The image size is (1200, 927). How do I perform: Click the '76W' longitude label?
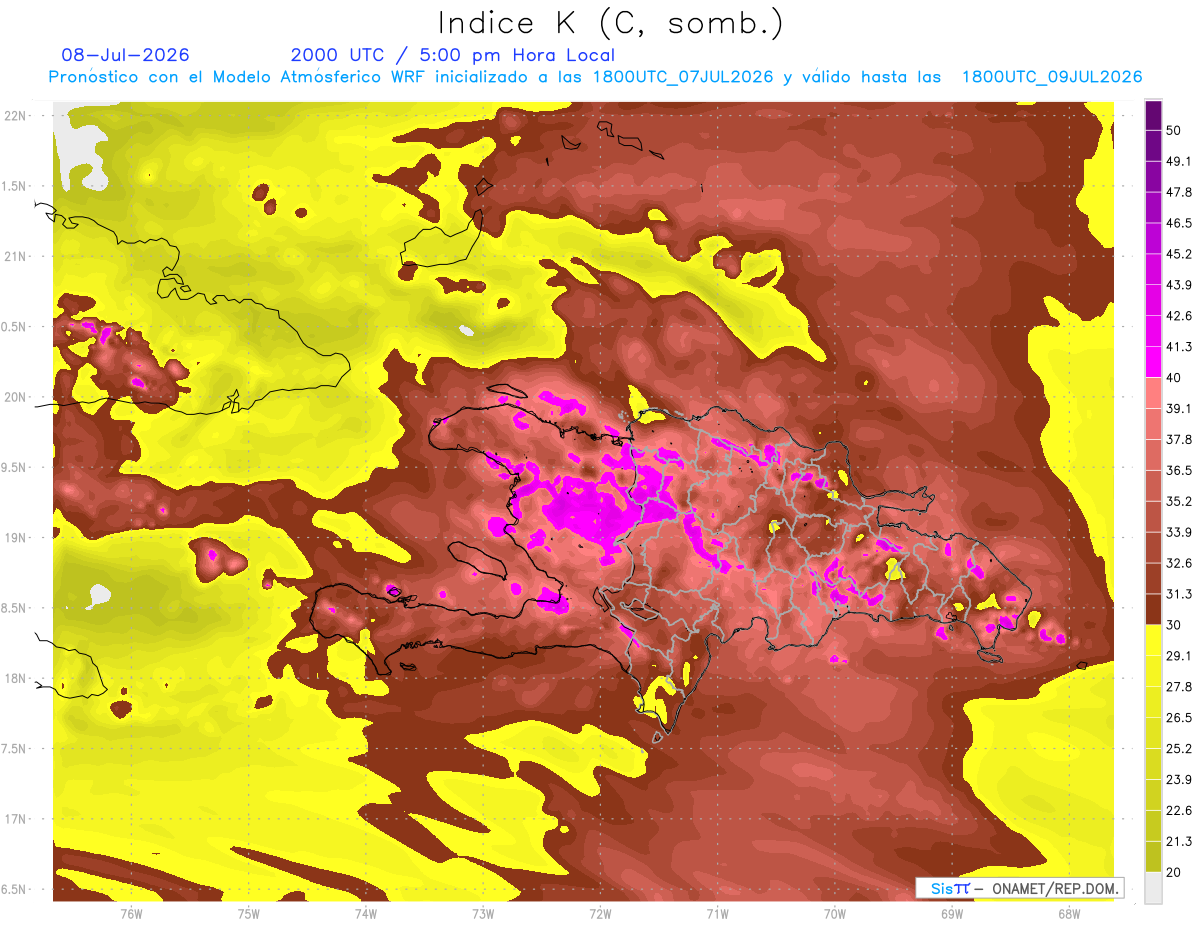(x=131, y=912)
